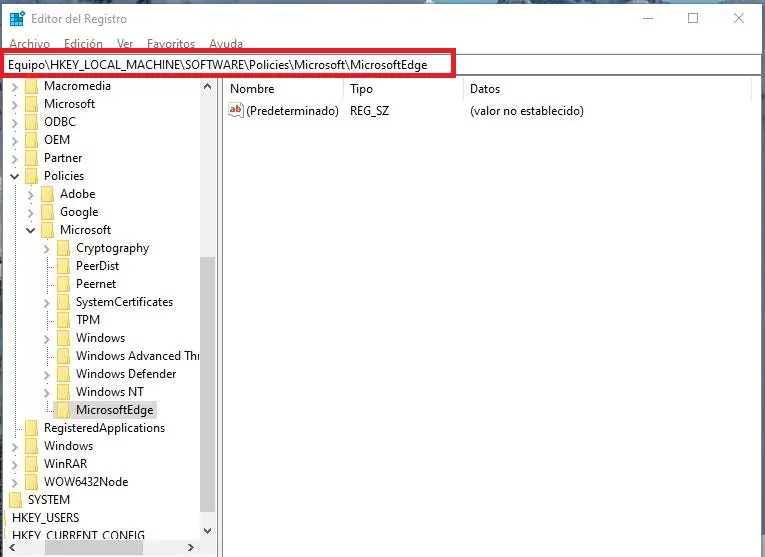Select the RegisteredApplications key

pyautogui.click(x=104, y=428)
